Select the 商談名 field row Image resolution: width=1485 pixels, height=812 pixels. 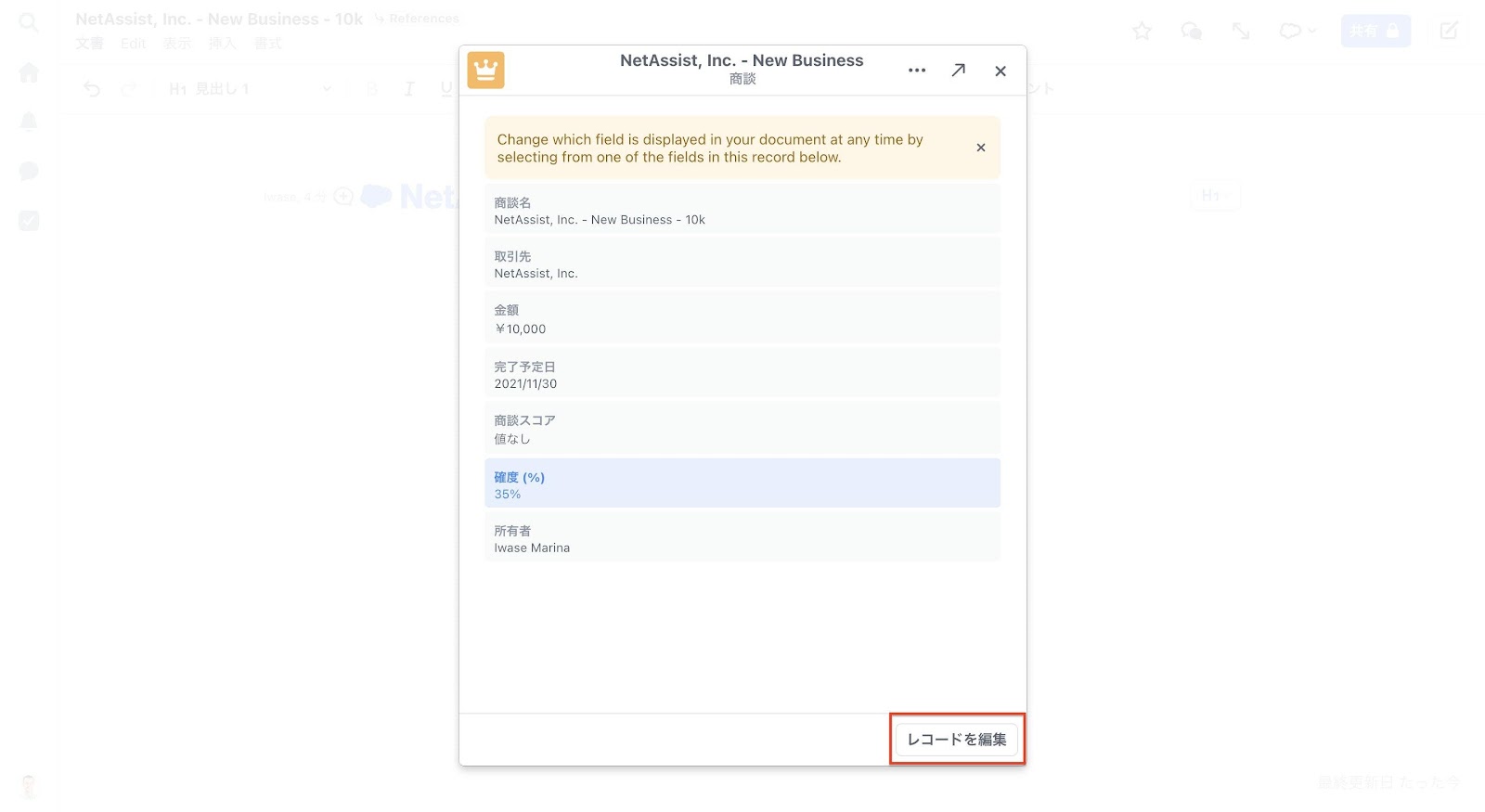point(742,211)
